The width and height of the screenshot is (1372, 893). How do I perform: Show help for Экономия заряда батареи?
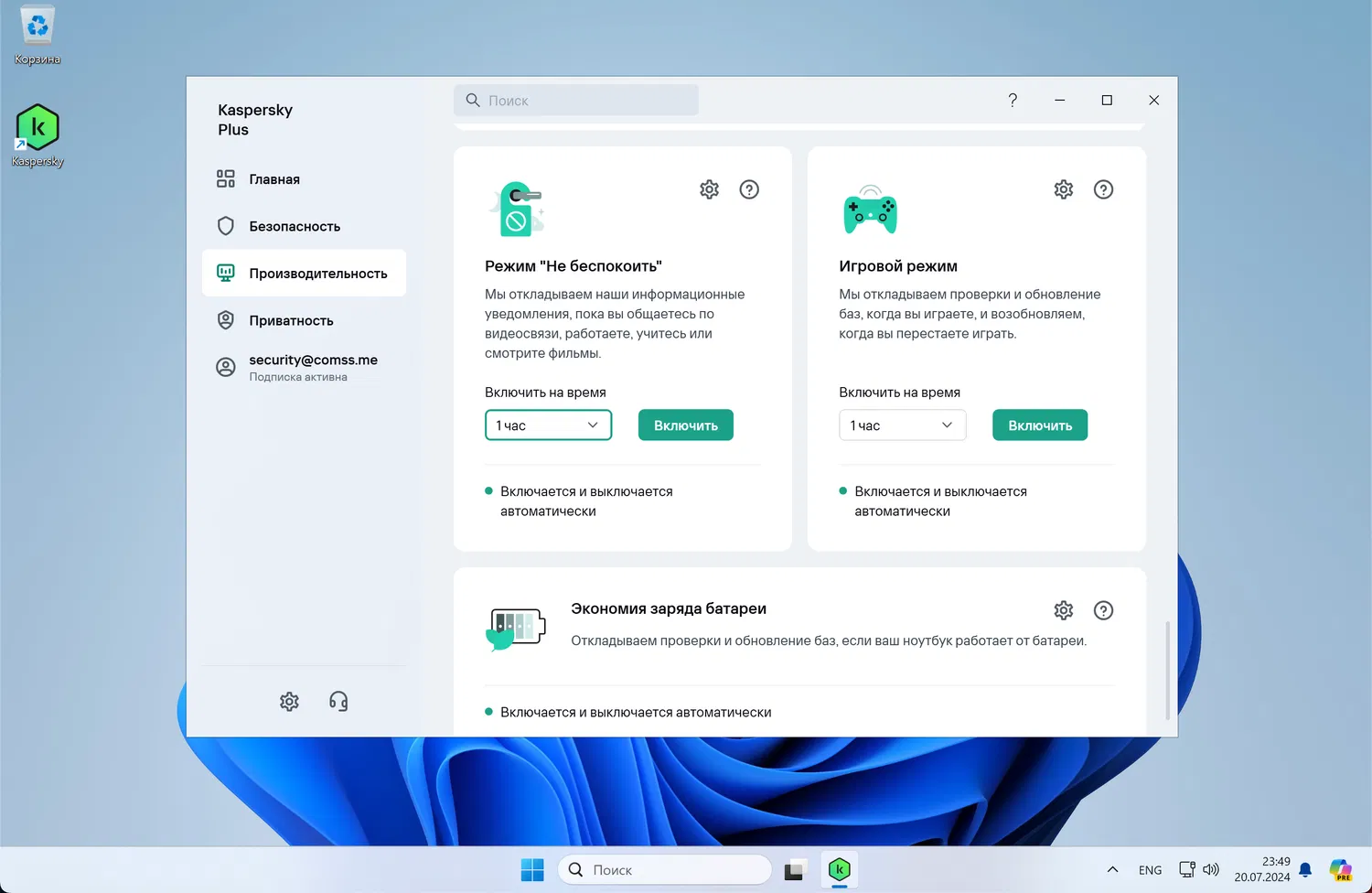tap(1103, 610)
